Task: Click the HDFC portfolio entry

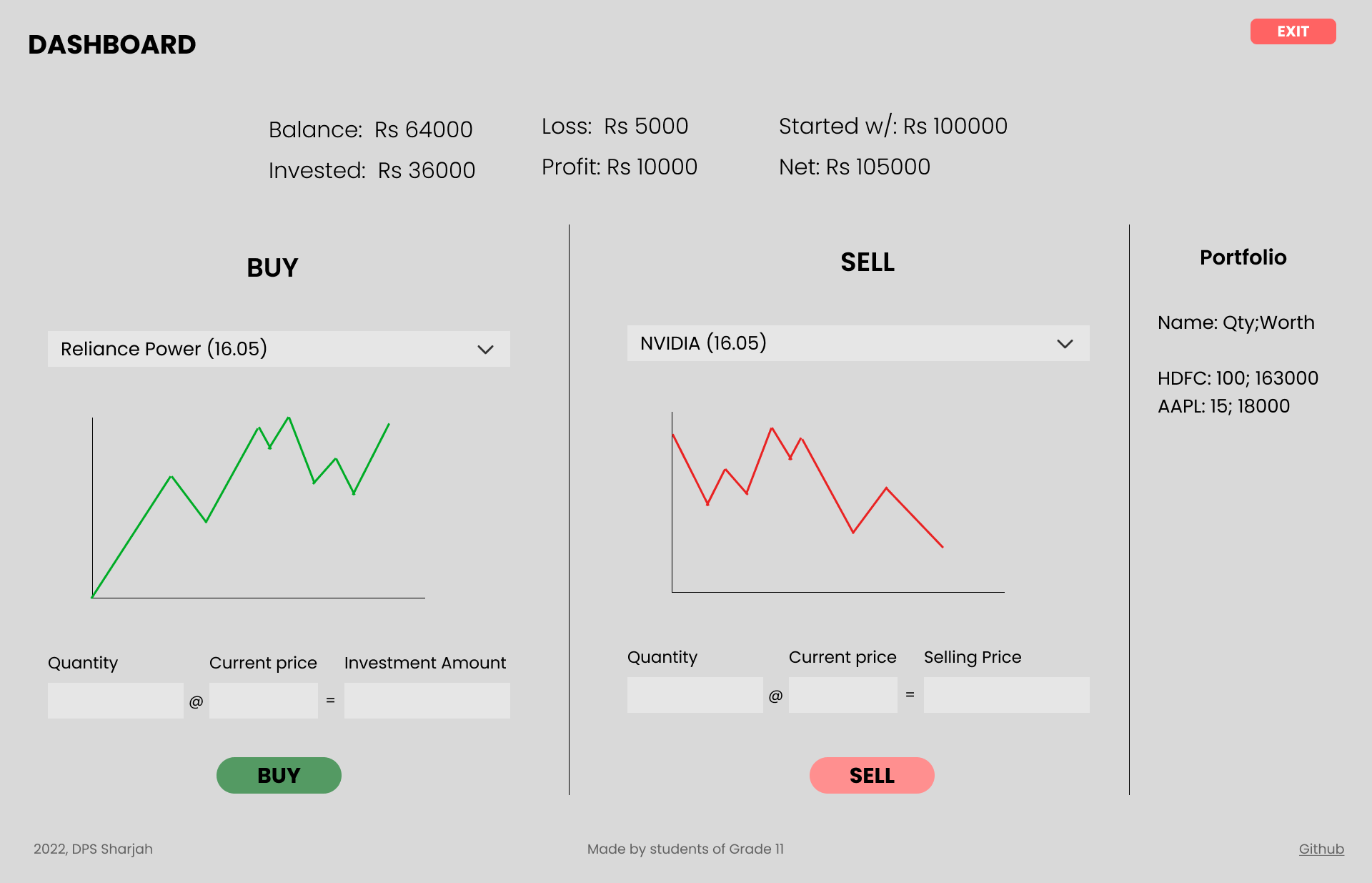Action: click(x=1238, y=378)
